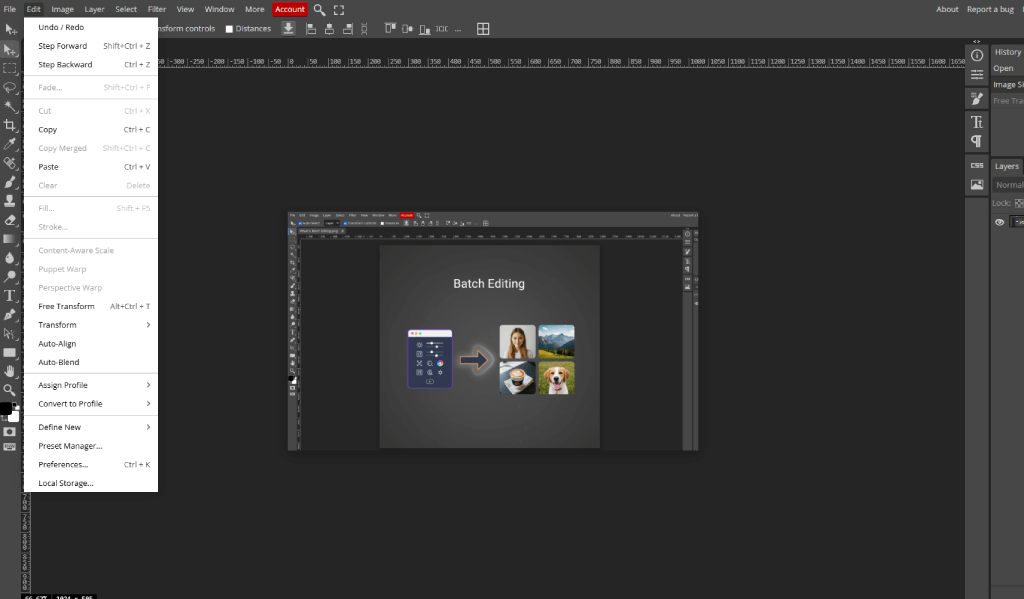Viewport: 1024px width, 599px height.
Task: Open the Normal blend mode dropdown
Action: point(1008,185)
